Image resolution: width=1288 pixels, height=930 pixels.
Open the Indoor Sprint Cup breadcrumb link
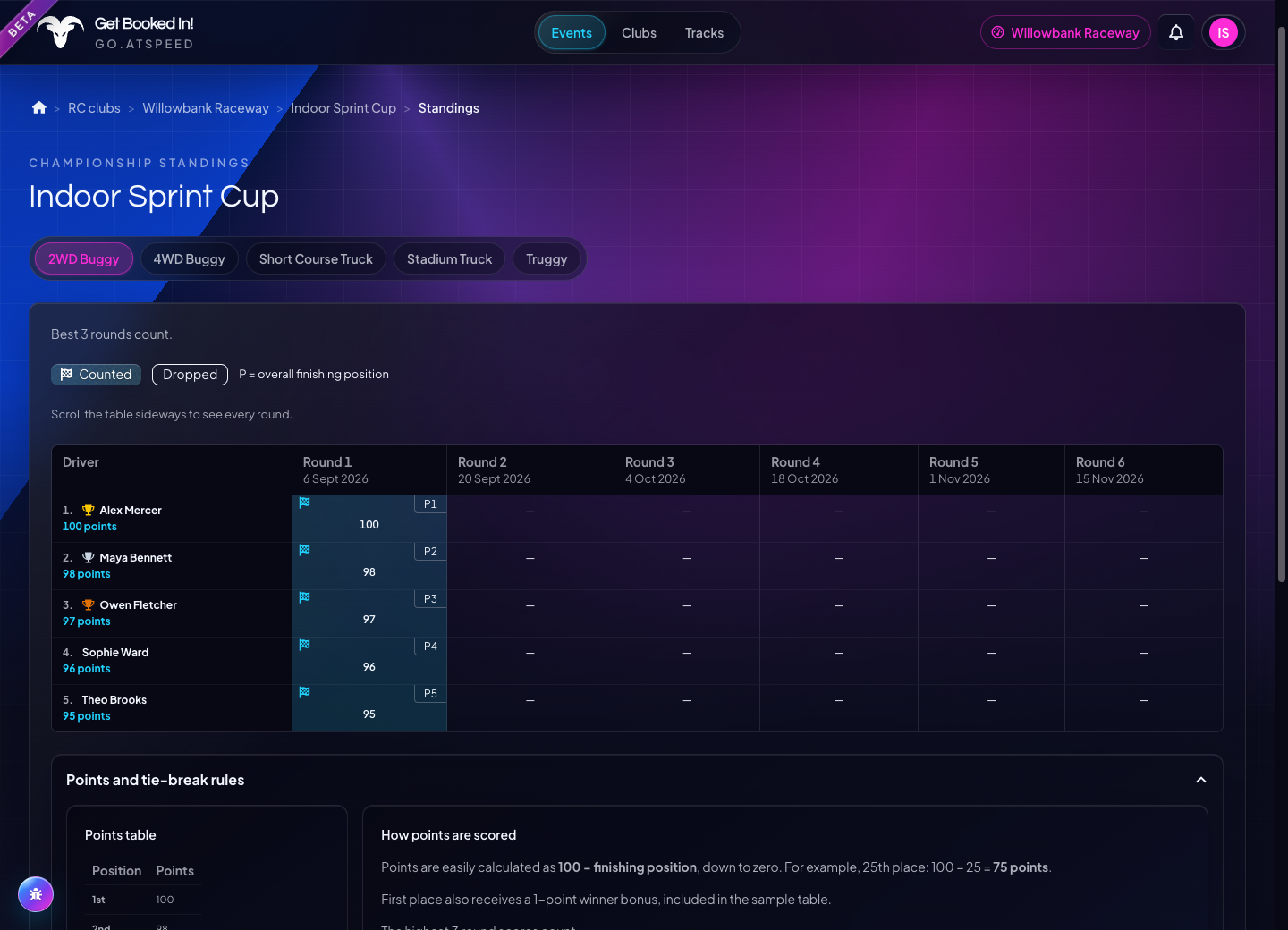tap(343, 108)
